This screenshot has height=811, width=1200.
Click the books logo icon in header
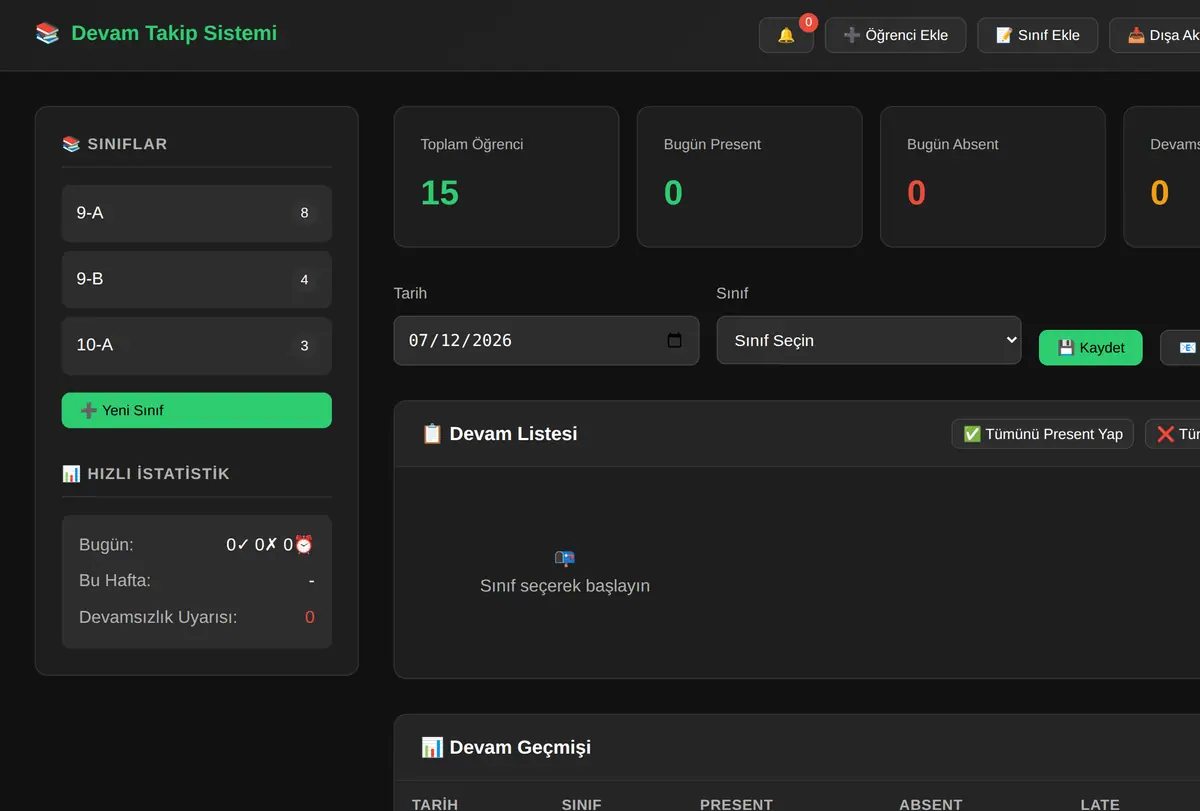click(47, 33)
